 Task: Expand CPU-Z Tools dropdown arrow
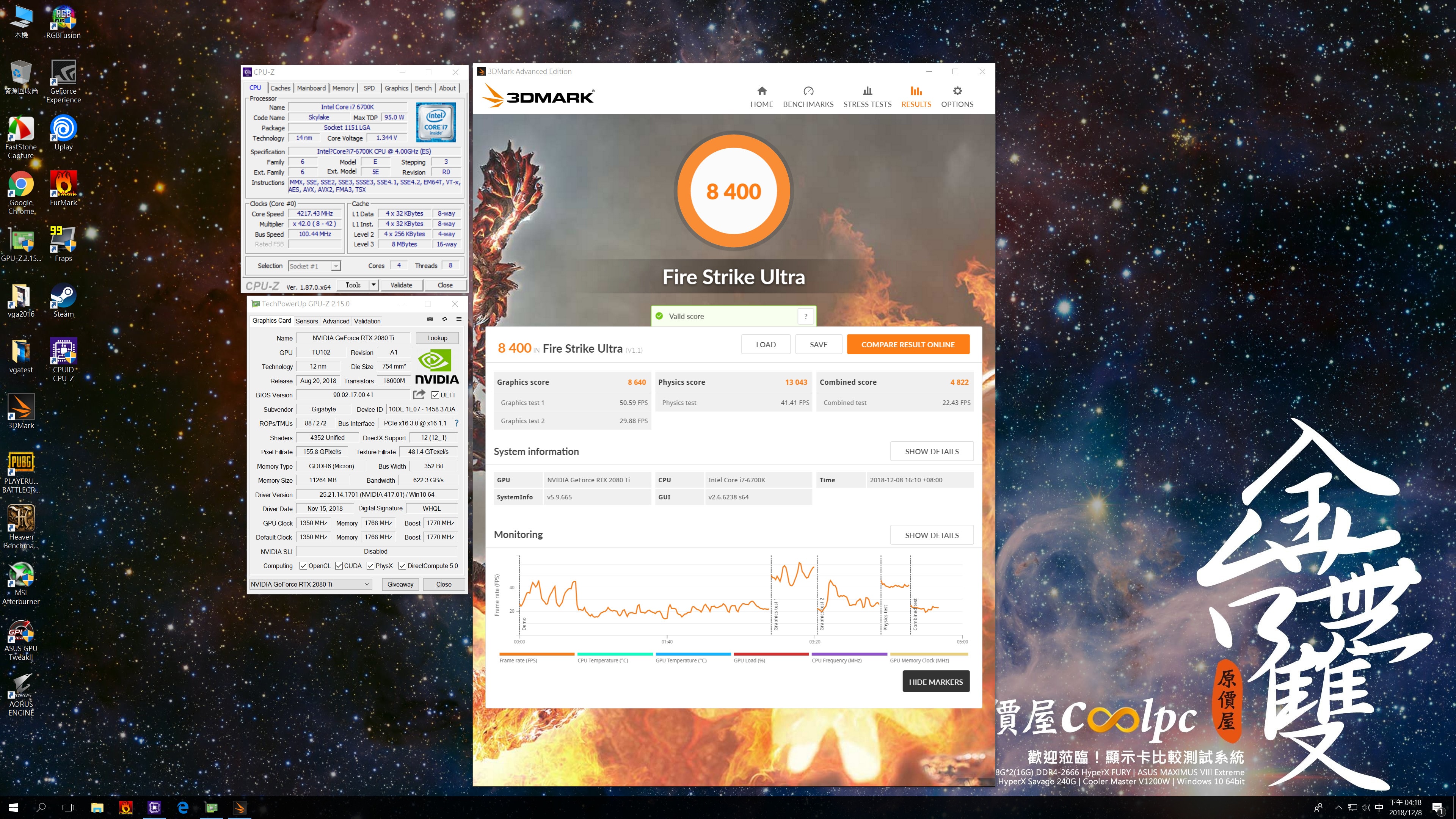click(x=373, y=286)
